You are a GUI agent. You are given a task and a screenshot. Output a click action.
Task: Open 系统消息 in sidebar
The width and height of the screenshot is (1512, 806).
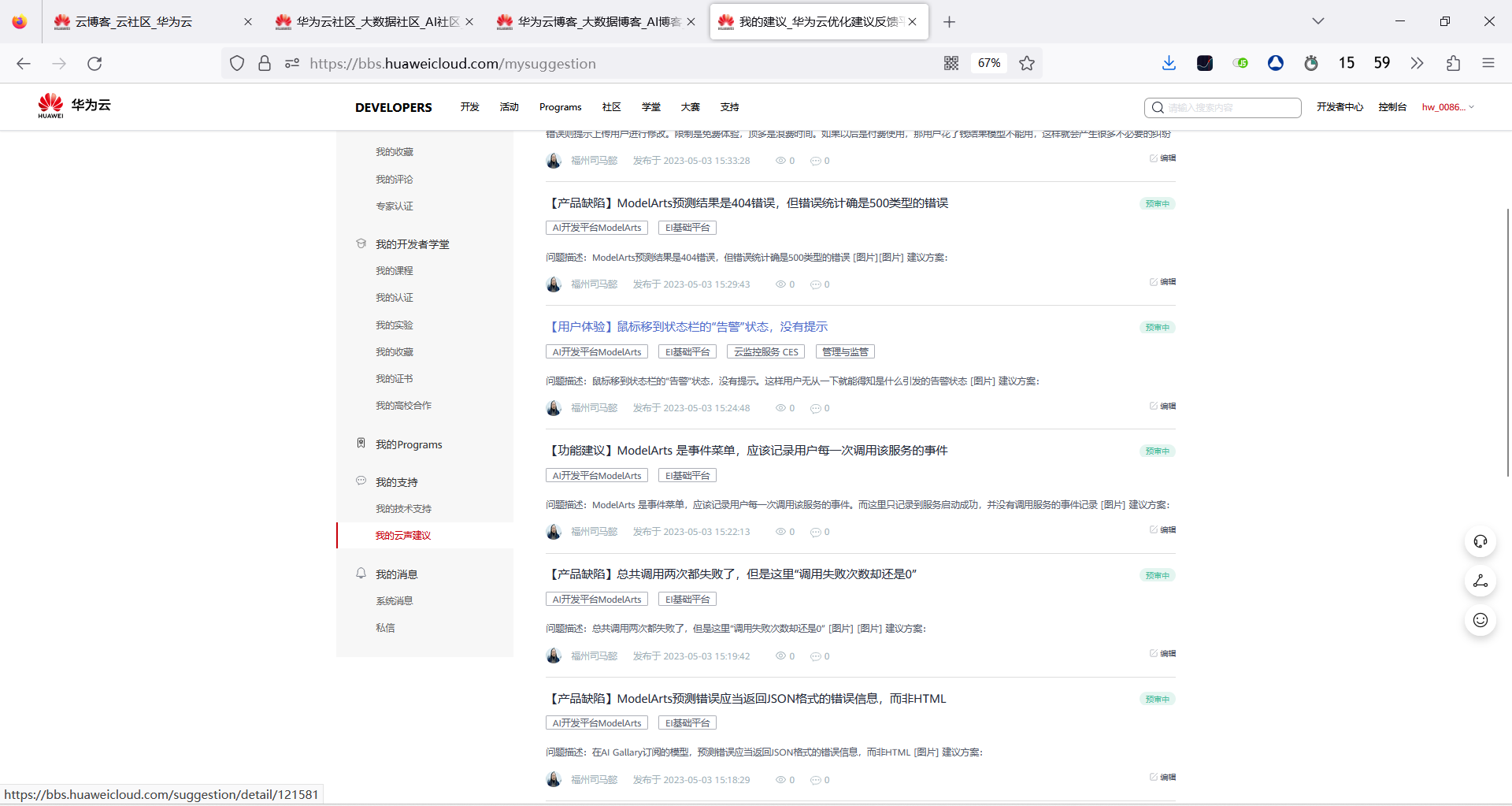click(395, 601)
